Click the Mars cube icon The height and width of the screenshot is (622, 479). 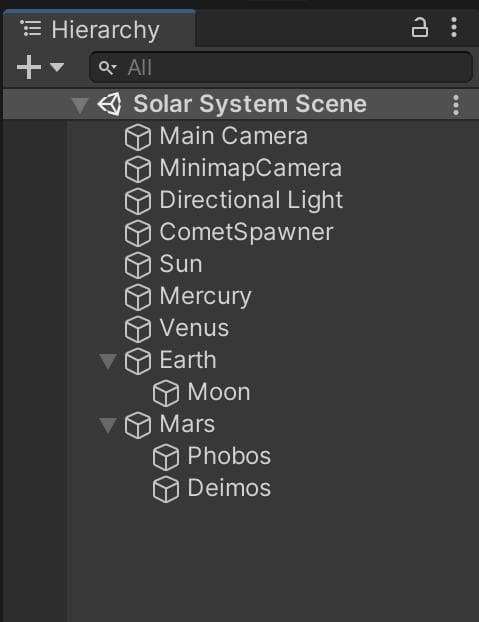[x=138, y=425]
